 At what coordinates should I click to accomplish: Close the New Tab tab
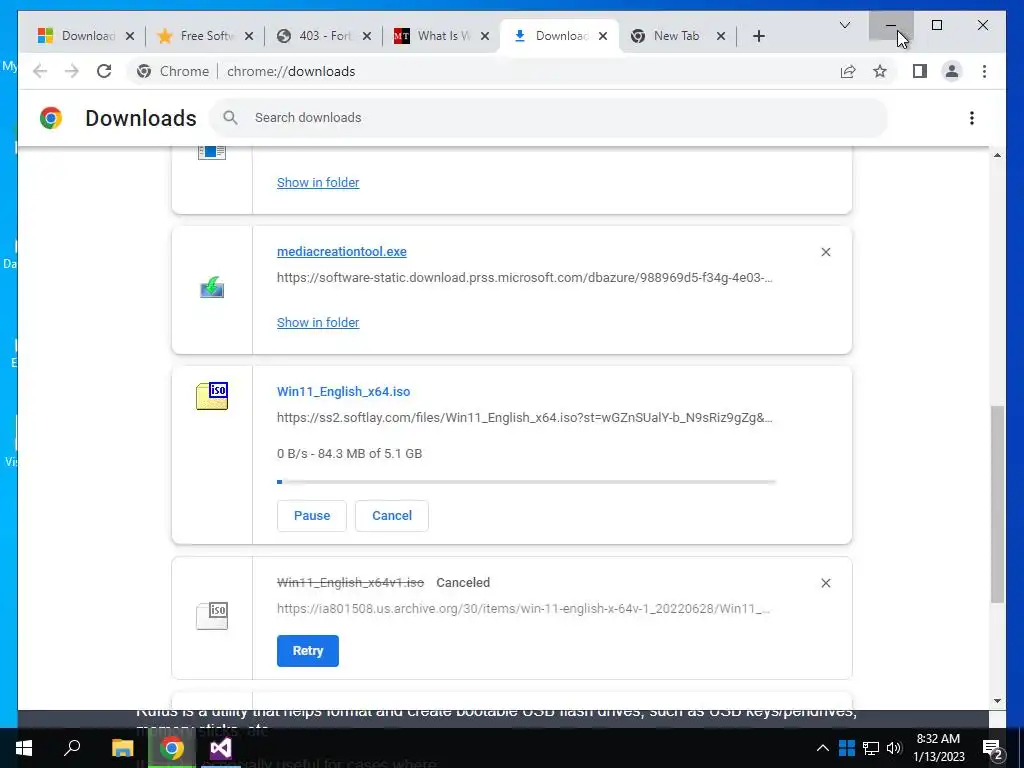720,37
